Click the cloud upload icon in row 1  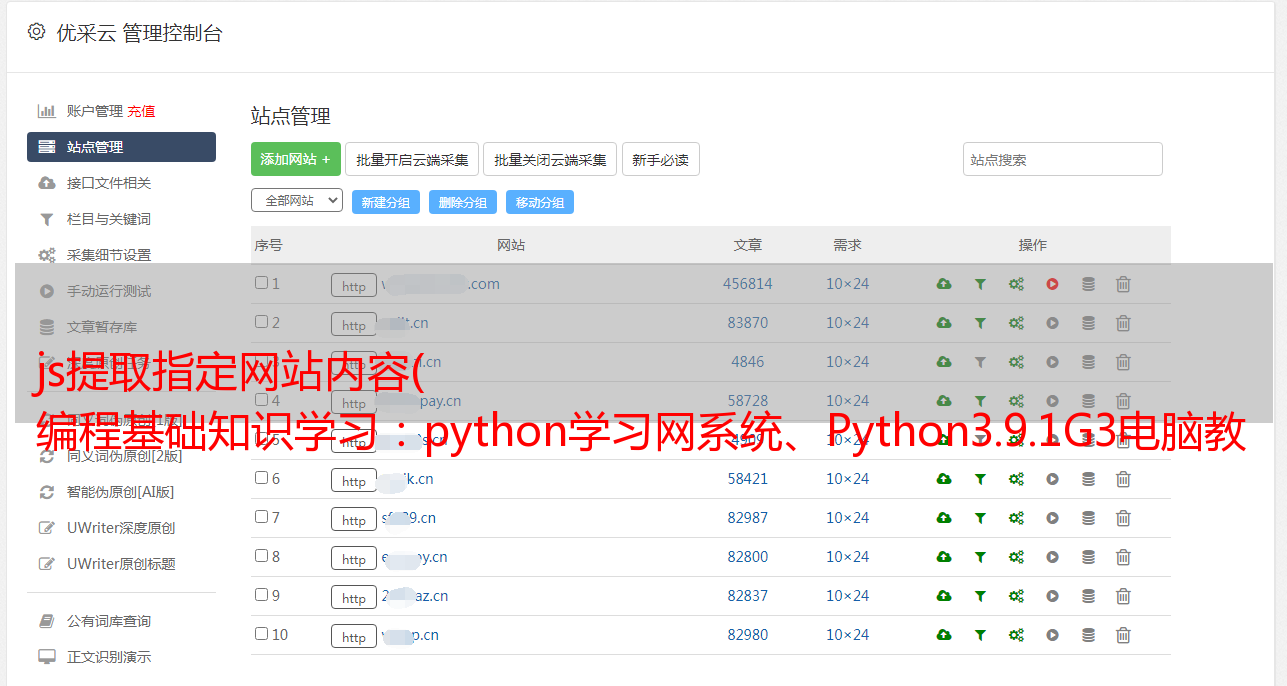point(944,284)
